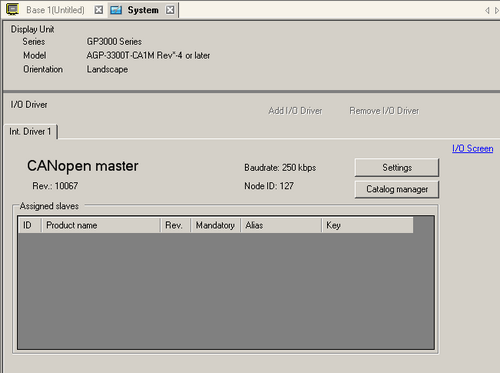The height and width of the screenshot is (373, 500).
Task: Click the Base 1 screen tab icon
Action: (12, 9)
